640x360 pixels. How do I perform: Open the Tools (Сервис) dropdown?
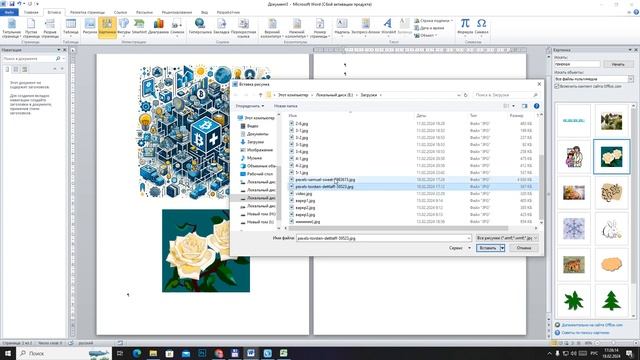pyautogui.click(x=460, y=248)
